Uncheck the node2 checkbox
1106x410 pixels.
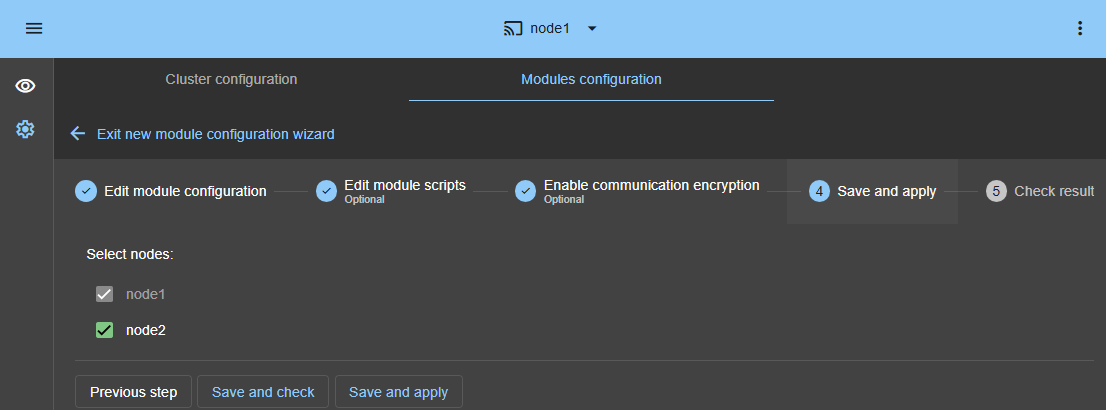(x=104, y=330)
